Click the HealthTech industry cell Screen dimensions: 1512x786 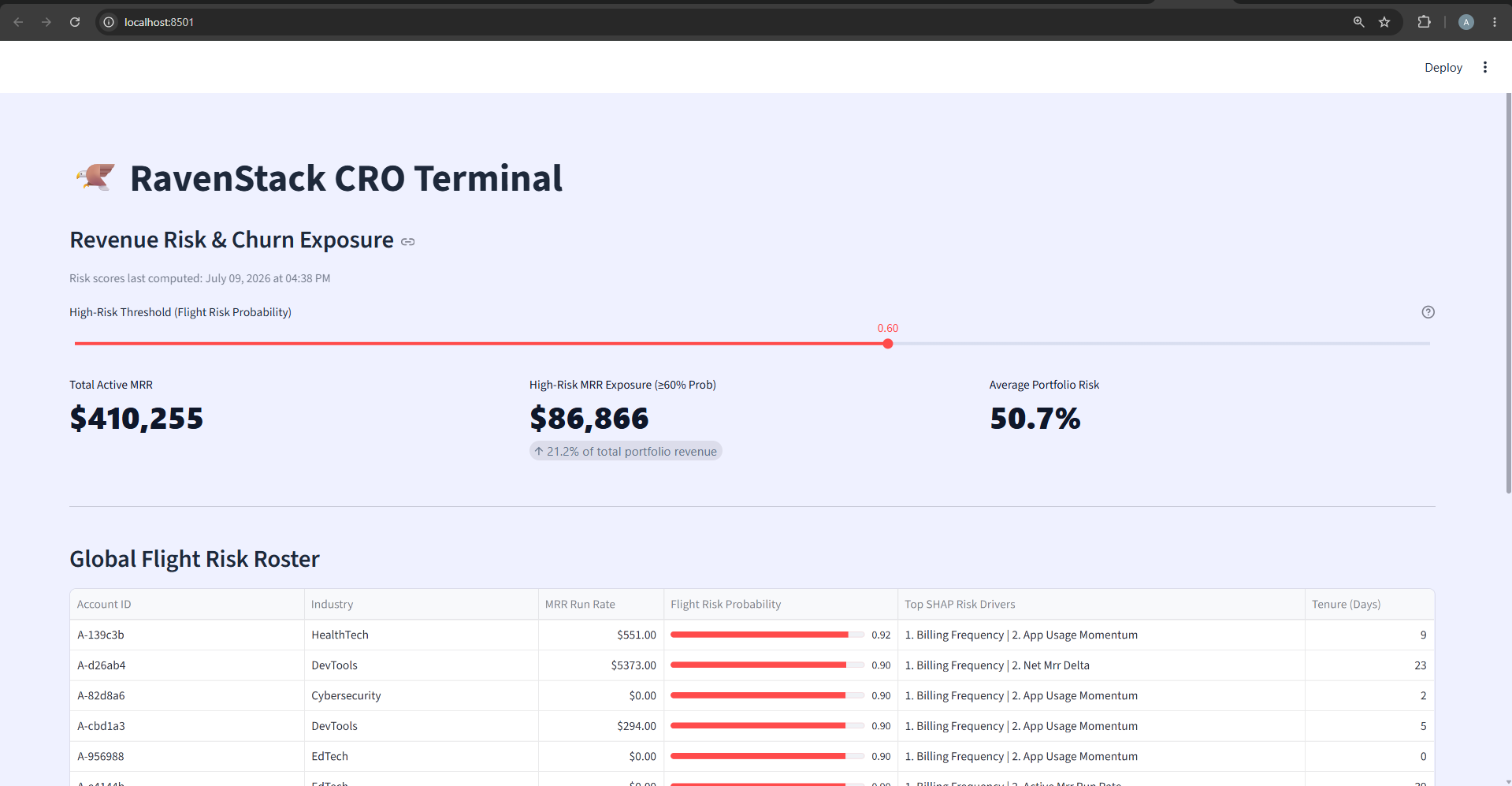coord(422,635)
